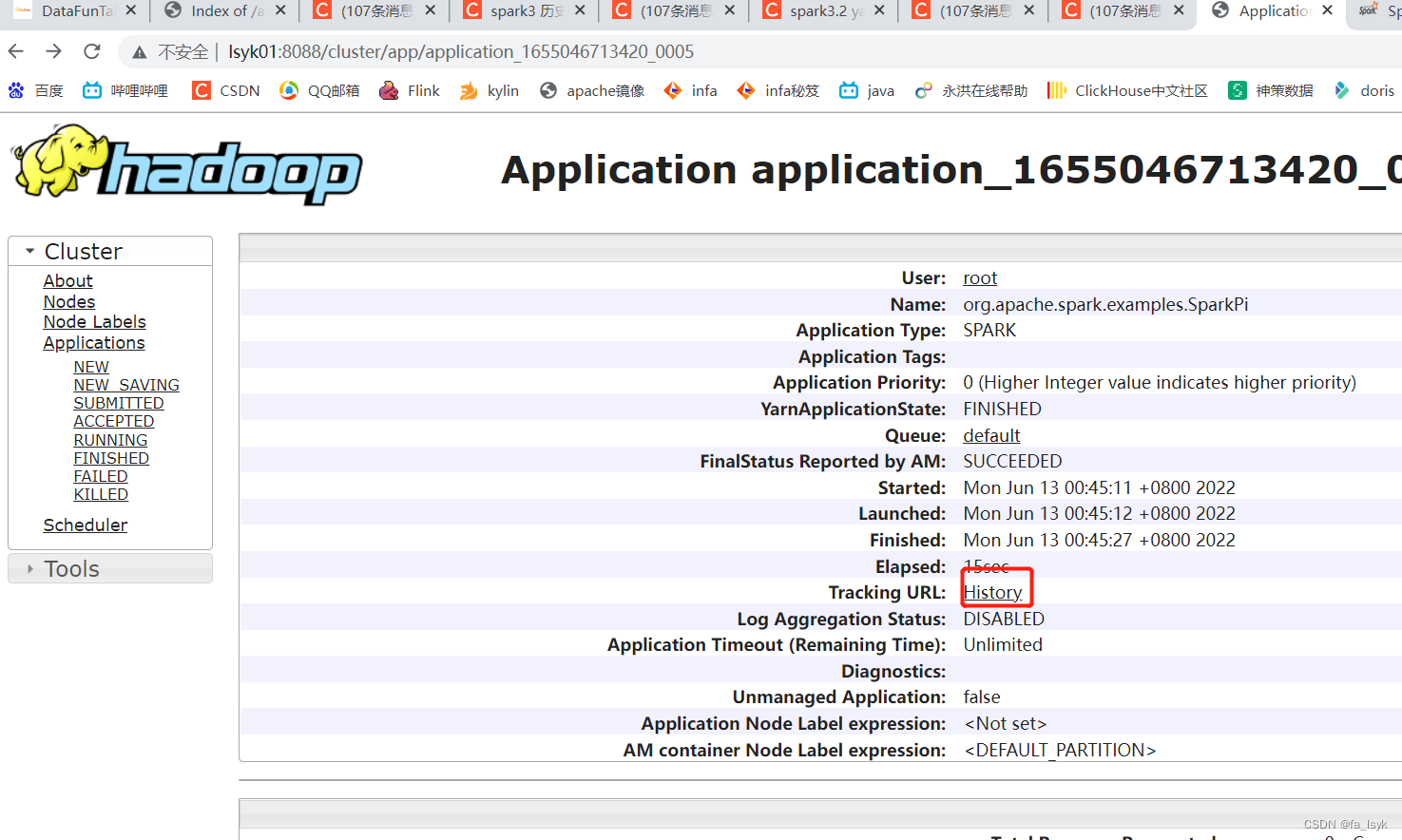Open the 哔哩哔哩 bookmark

click(125, 90)
